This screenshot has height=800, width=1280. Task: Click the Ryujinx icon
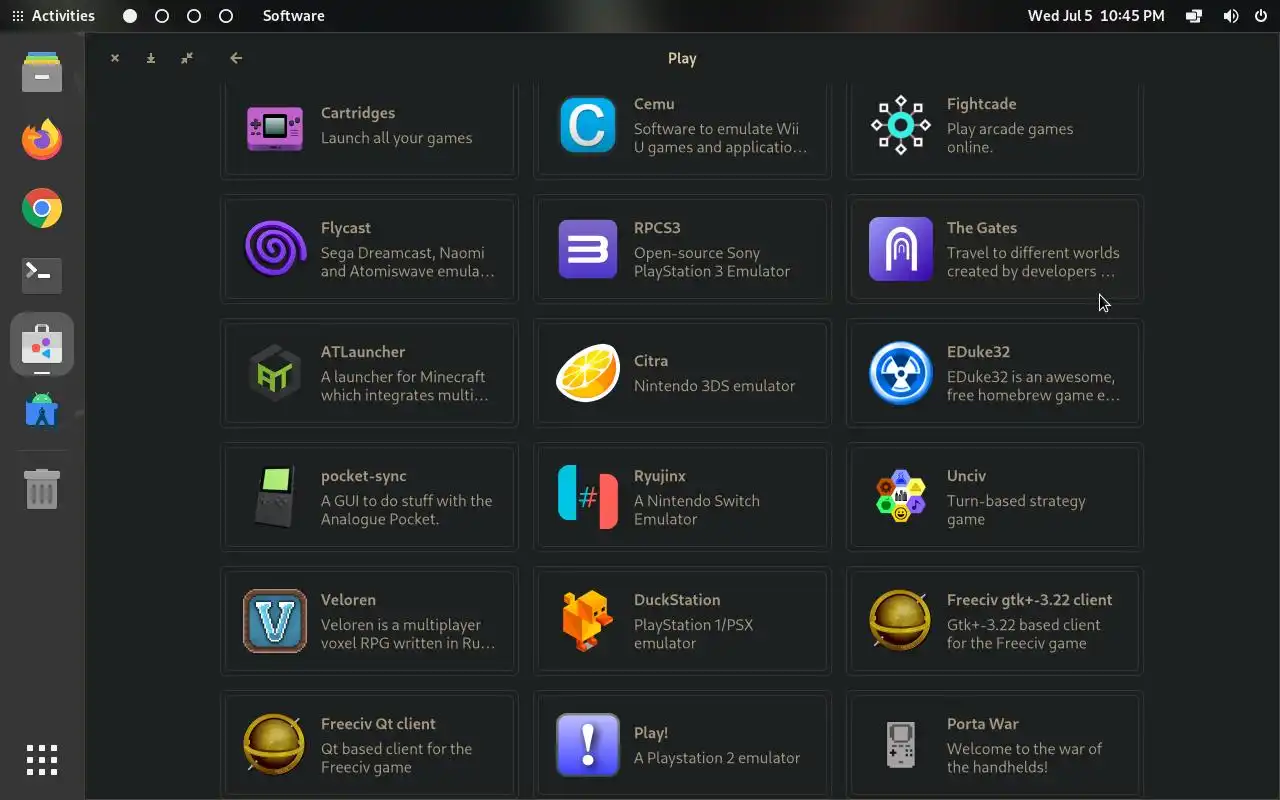point(588,497)
